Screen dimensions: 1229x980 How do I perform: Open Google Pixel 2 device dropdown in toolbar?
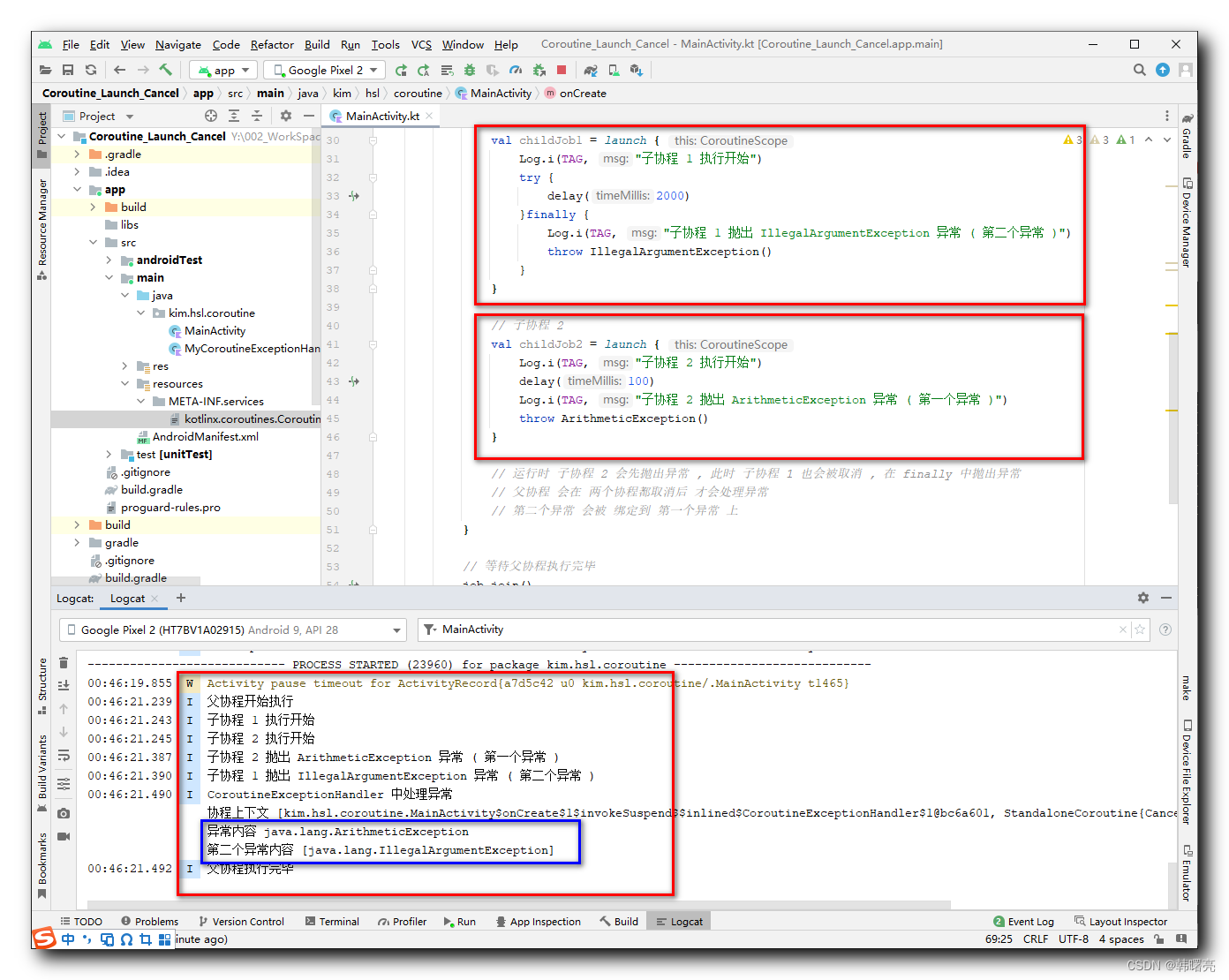click(325, 70)
